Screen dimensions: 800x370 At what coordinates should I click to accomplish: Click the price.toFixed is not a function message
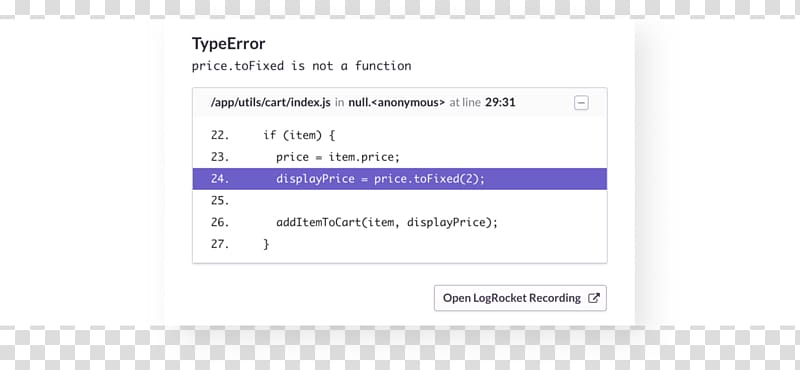[302, 66]
